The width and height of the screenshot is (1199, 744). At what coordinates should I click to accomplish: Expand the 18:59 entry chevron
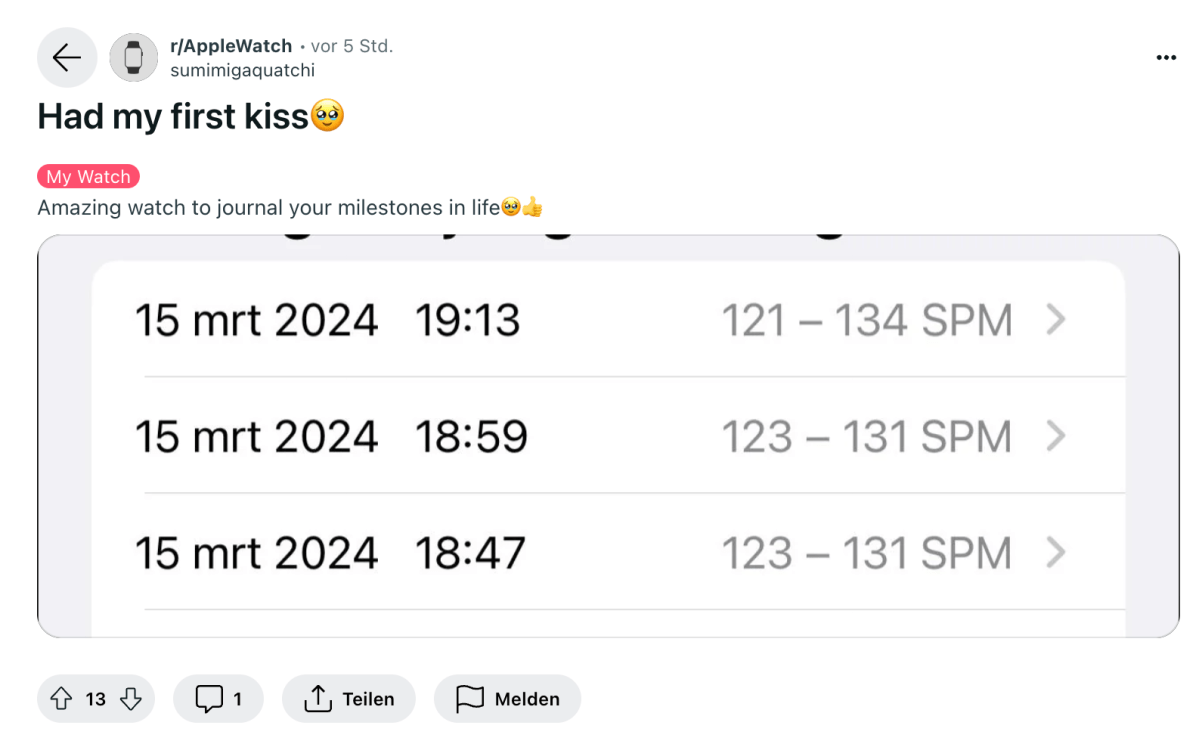coord(1056,437)
